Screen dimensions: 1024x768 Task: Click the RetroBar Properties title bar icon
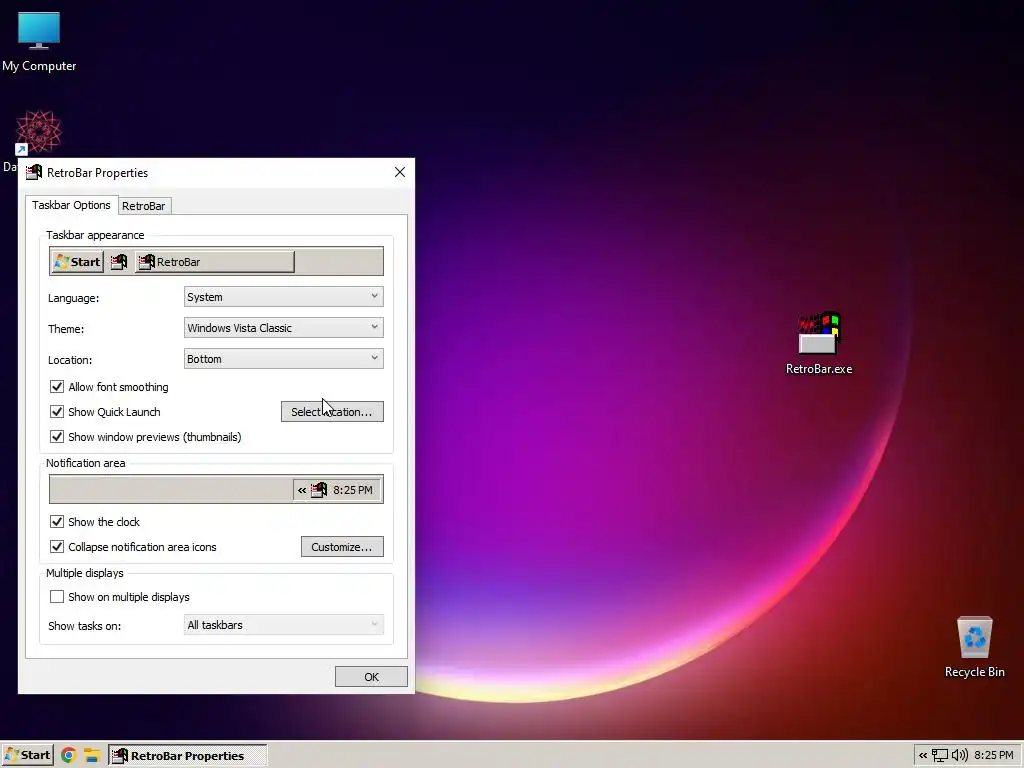[33, 172]
